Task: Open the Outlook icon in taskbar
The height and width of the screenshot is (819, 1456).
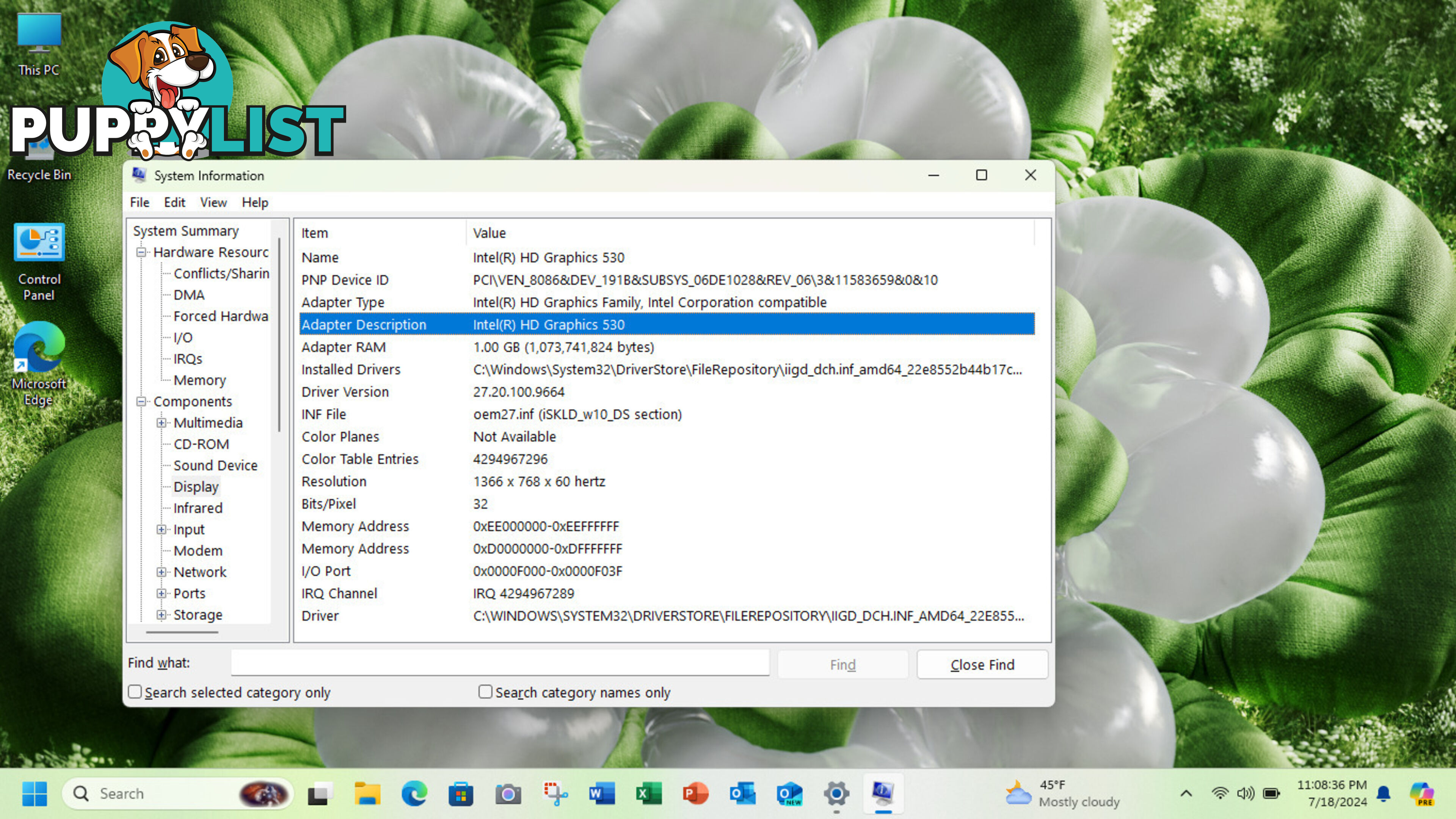Action: pos(743,793)
